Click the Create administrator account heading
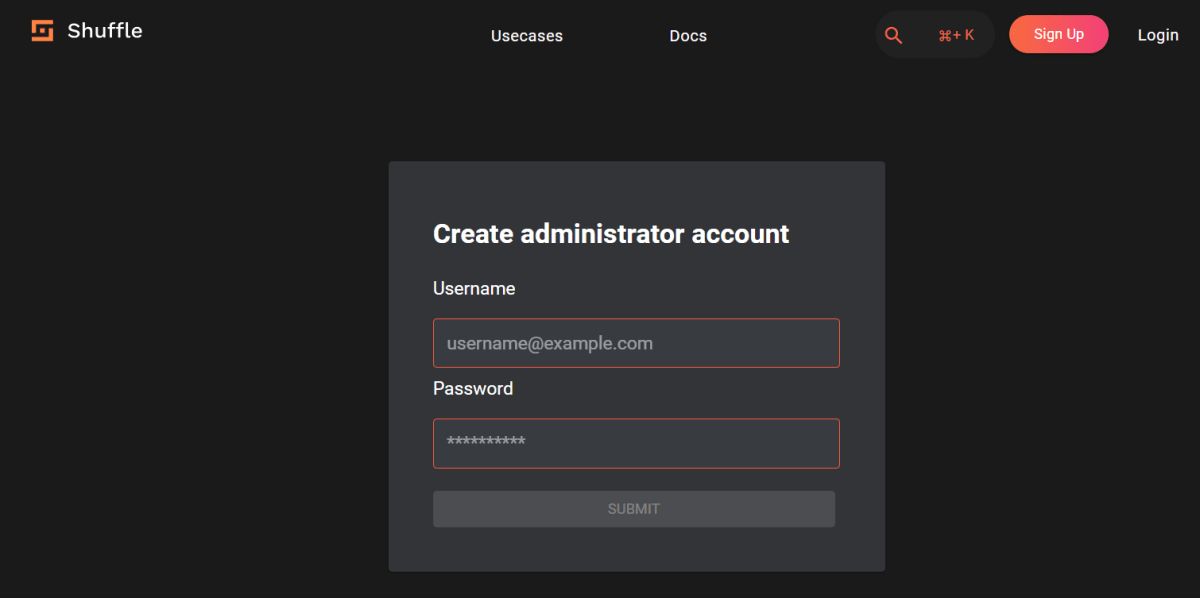This screenshot has height=598, width=1200. click(x=610, y=233)
